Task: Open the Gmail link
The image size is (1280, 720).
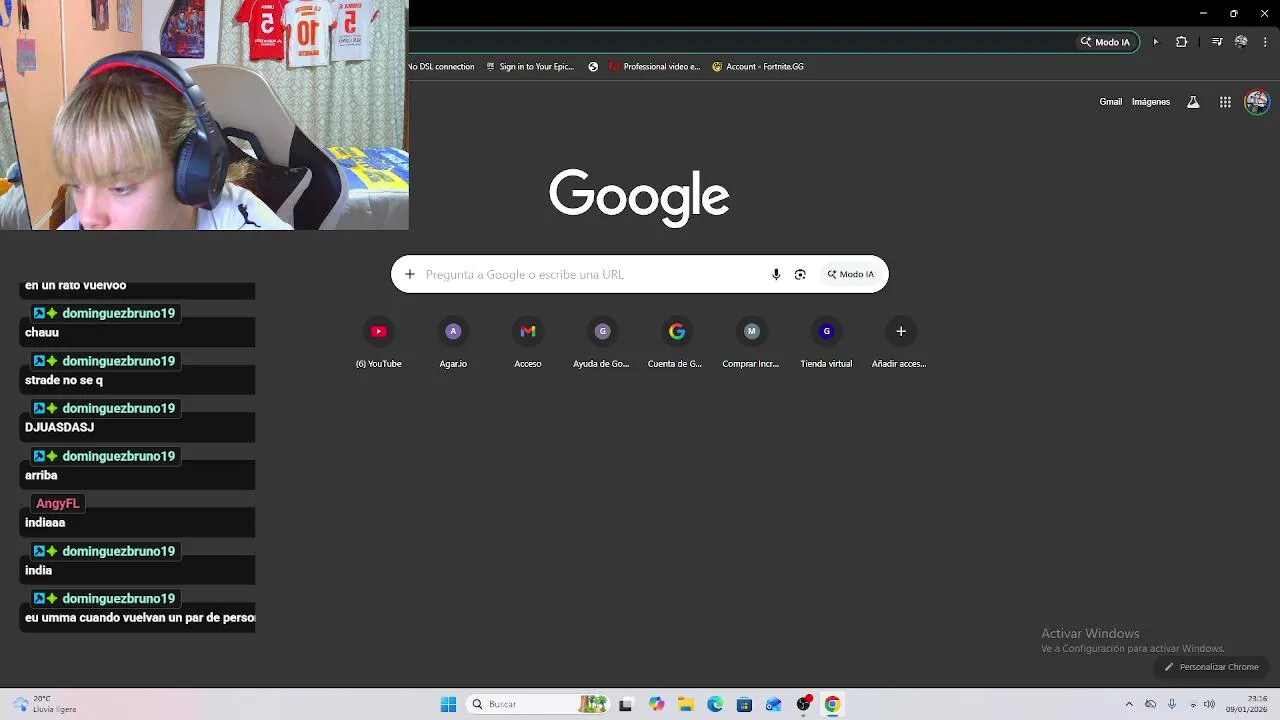Action: click(1110, 102)
